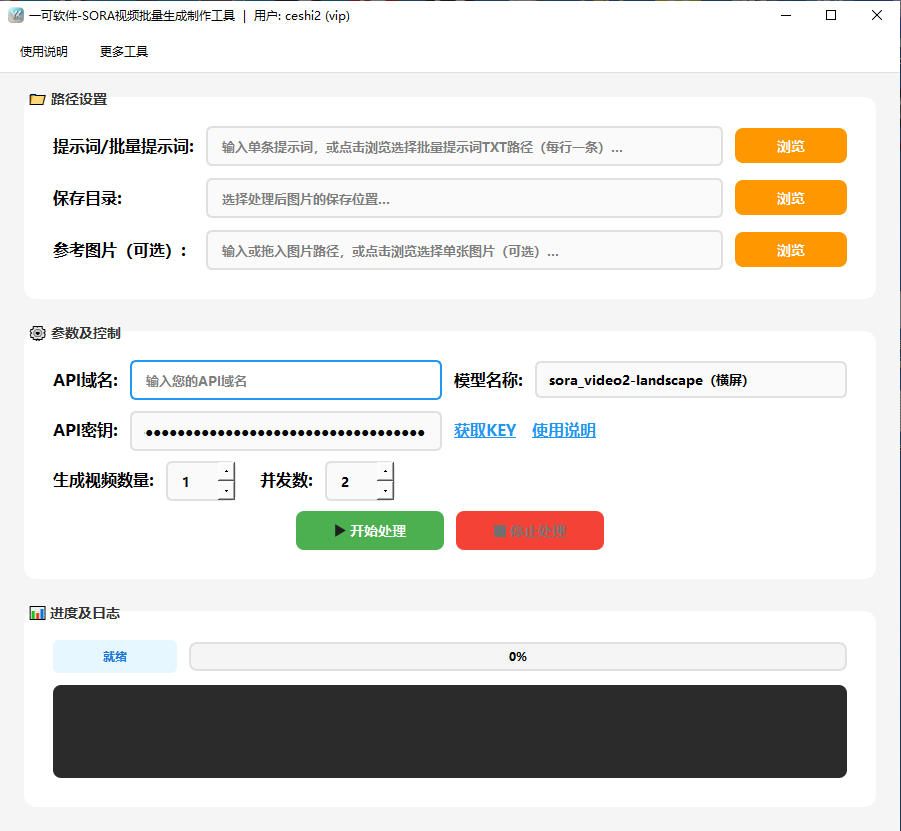Click the gear icon beside 参数及控制
This screenshot has height=831, width=901.
[x=37, y=333]
